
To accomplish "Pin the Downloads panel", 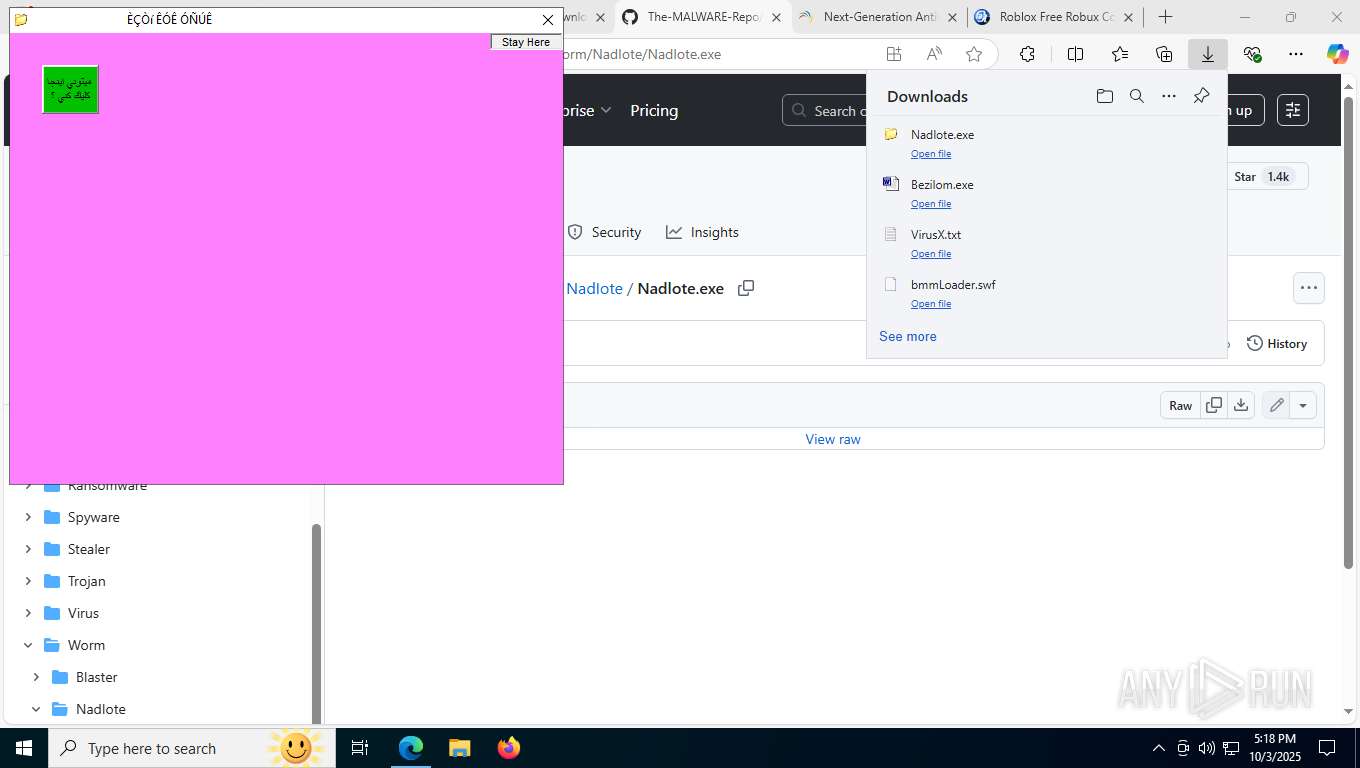I will (1201, 96).
